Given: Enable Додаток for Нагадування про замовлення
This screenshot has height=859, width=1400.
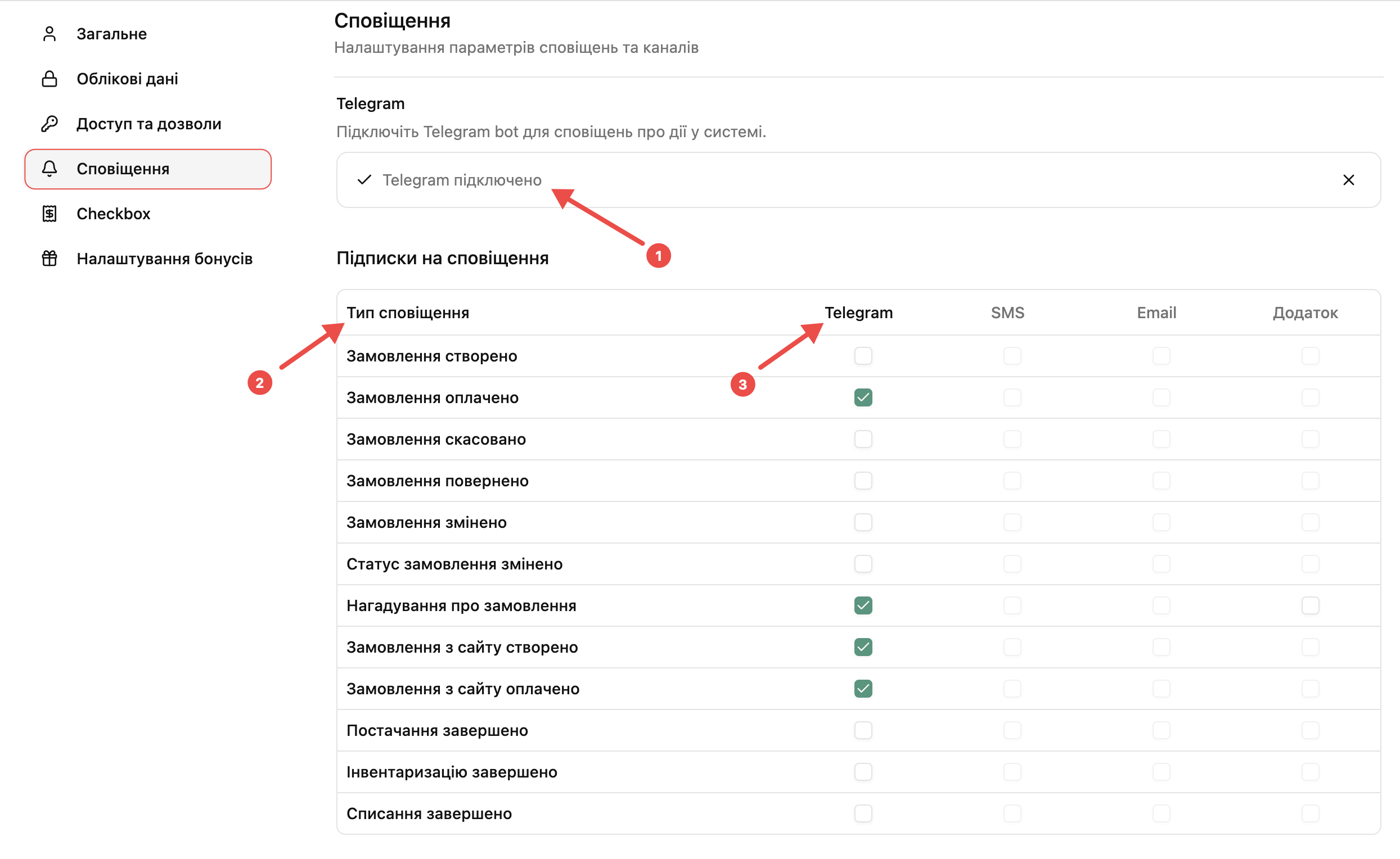Looking at the screenshot, I should tap(1310, 605).
